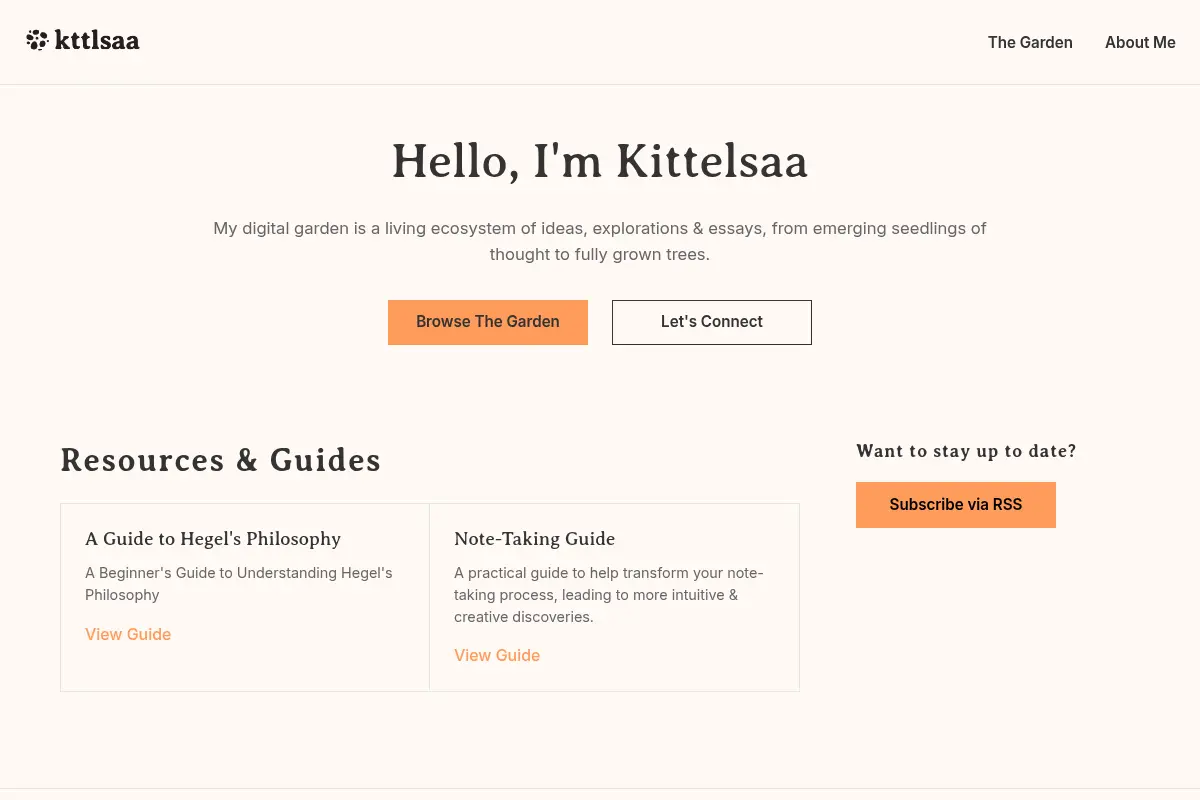Click the Resources & Guides heading
Screen dimensions: 1200x800
221,460
